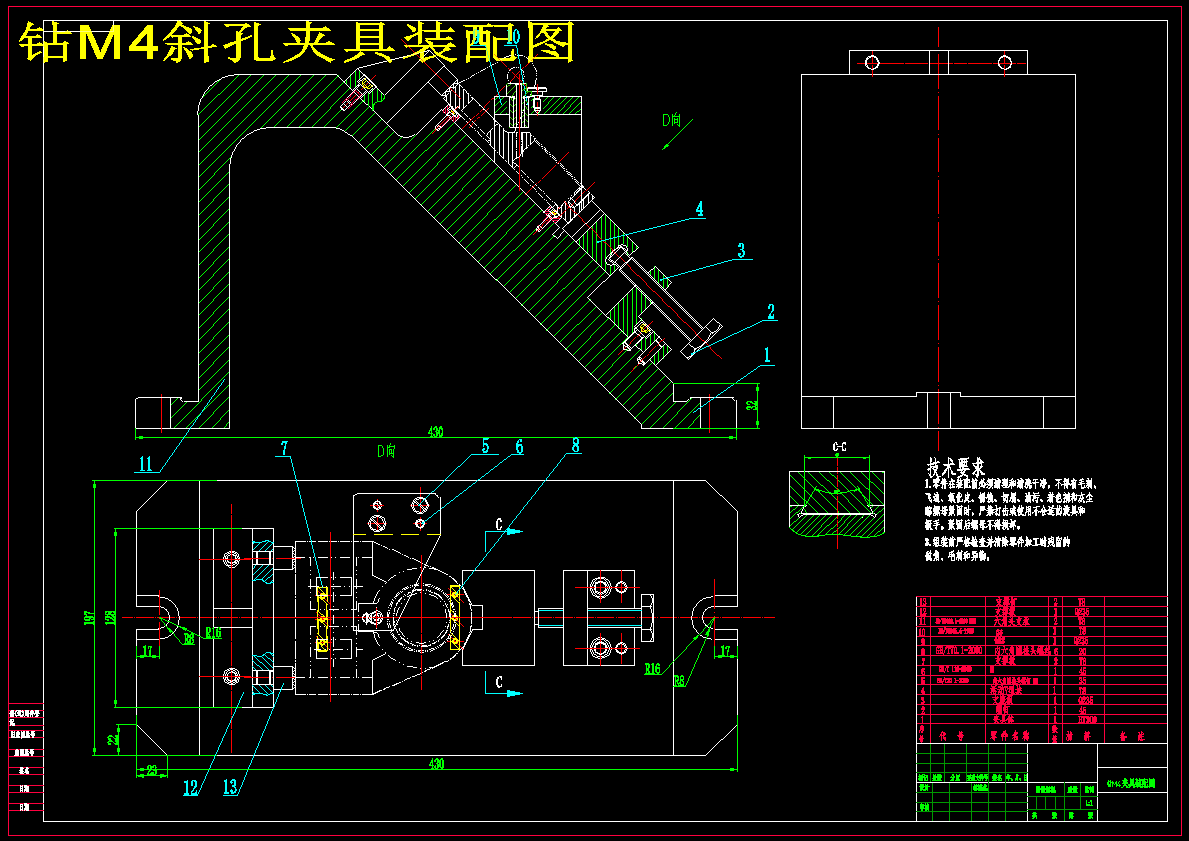Screen dimensions: 1189x841
Task: Click the D向 label beside the arrow
Action: point(671,120)
